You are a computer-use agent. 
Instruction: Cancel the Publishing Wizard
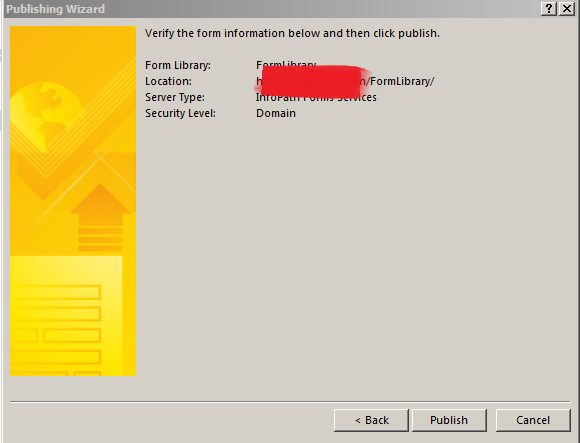pyautogui.click(x=533, y=420)
